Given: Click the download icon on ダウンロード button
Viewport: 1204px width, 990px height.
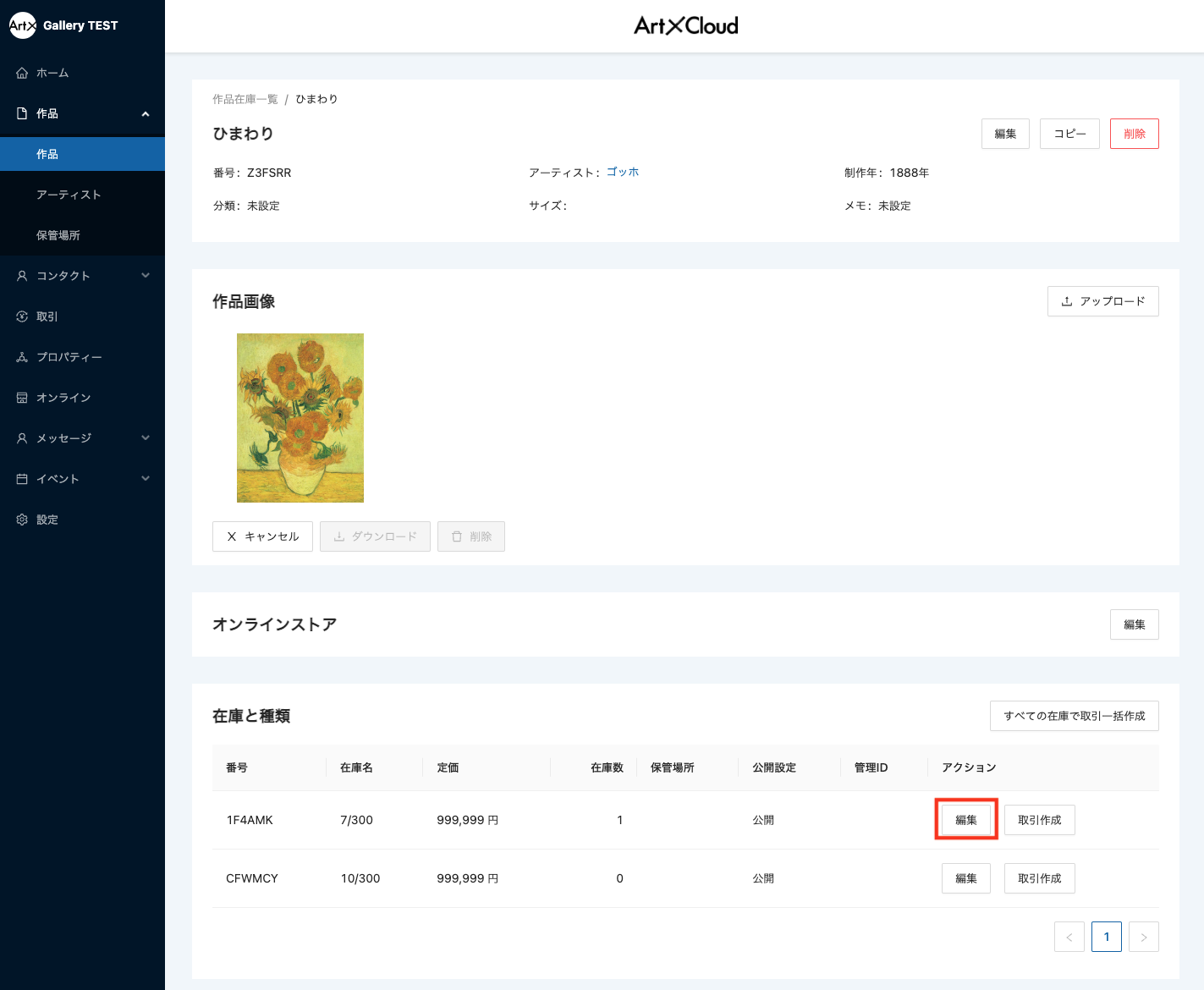Looking at the screenshot, I should tap(339, 536).
